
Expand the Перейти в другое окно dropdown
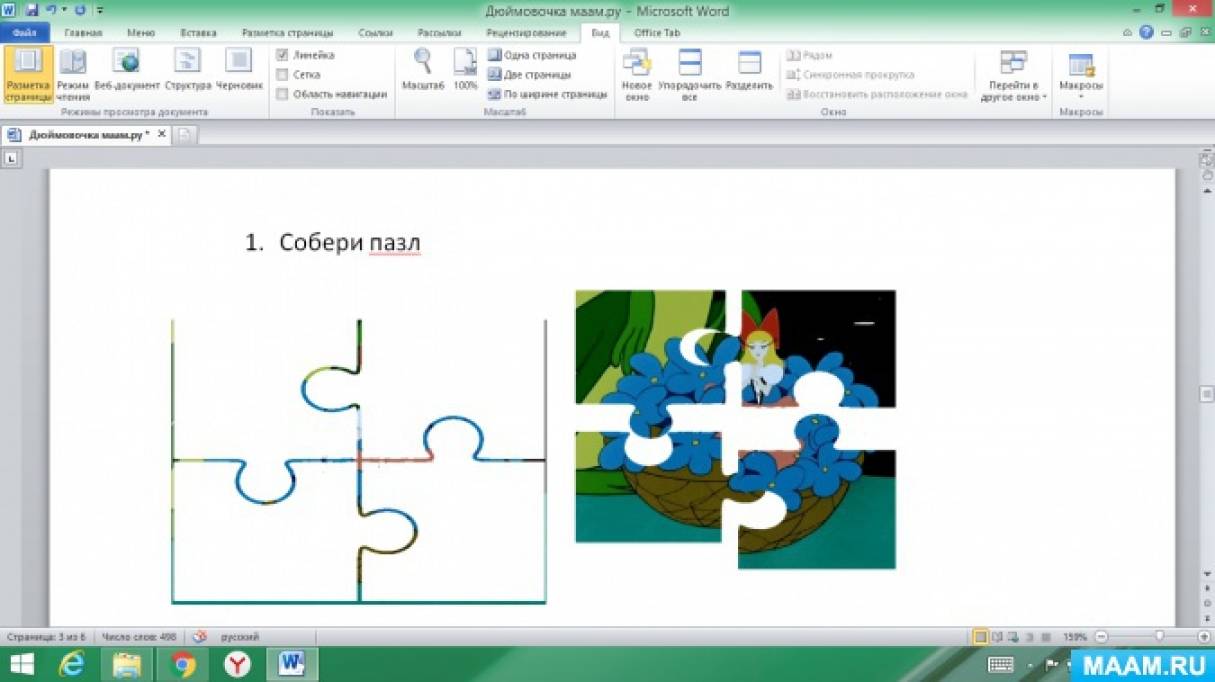(x=1013, y=75)
